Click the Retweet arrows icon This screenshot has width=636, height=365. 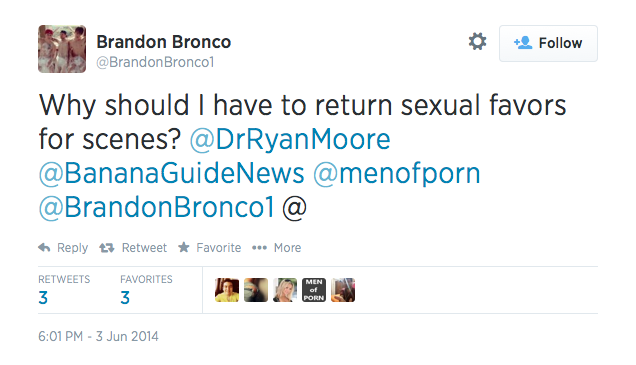(x=107, y=247)
